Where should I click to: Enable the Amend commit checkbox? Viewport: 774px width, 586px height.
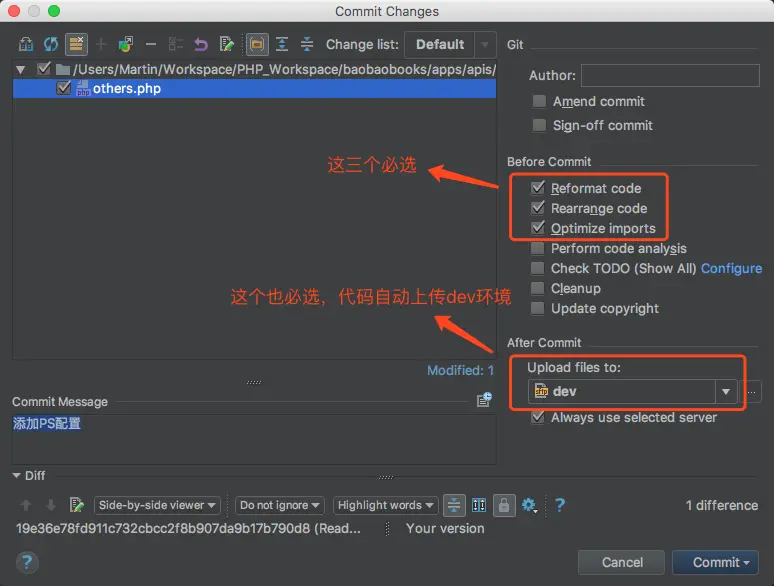(x=539, y=102)
